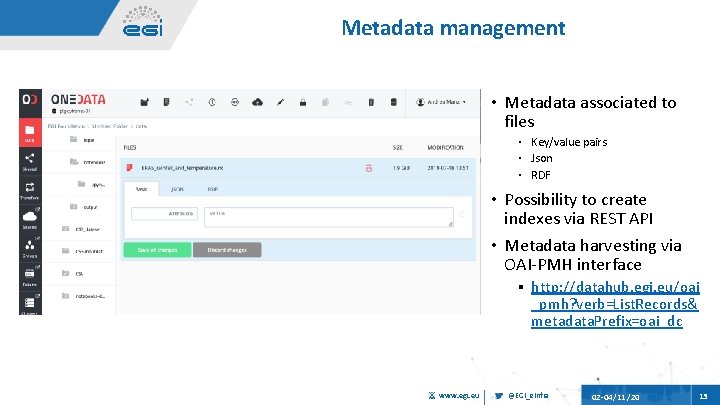This screenshot has width=720, height=405.
Task: Click the Value text area
Action: coord(329,217)
